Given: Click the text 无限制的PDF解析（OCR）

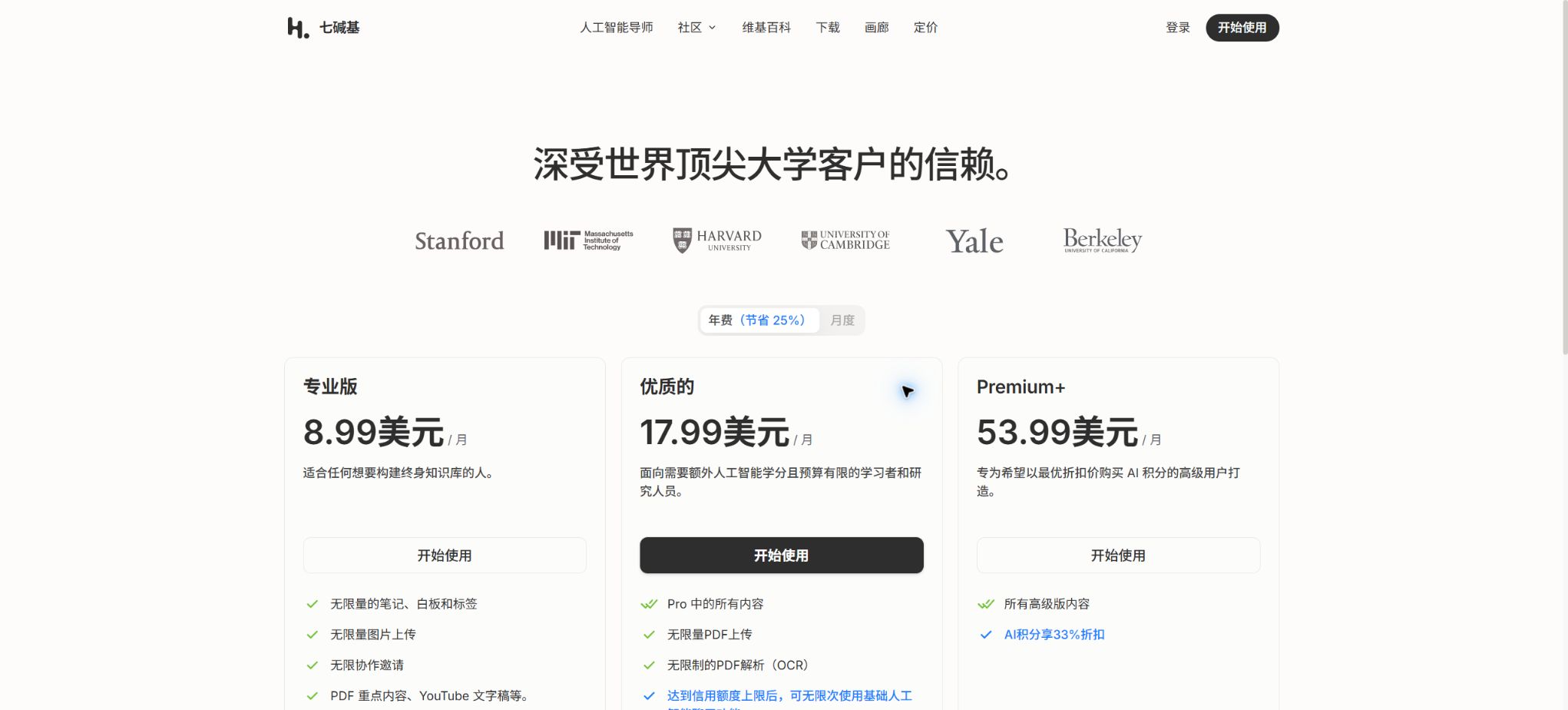Looking at the screenshot, I should (738, 665).
